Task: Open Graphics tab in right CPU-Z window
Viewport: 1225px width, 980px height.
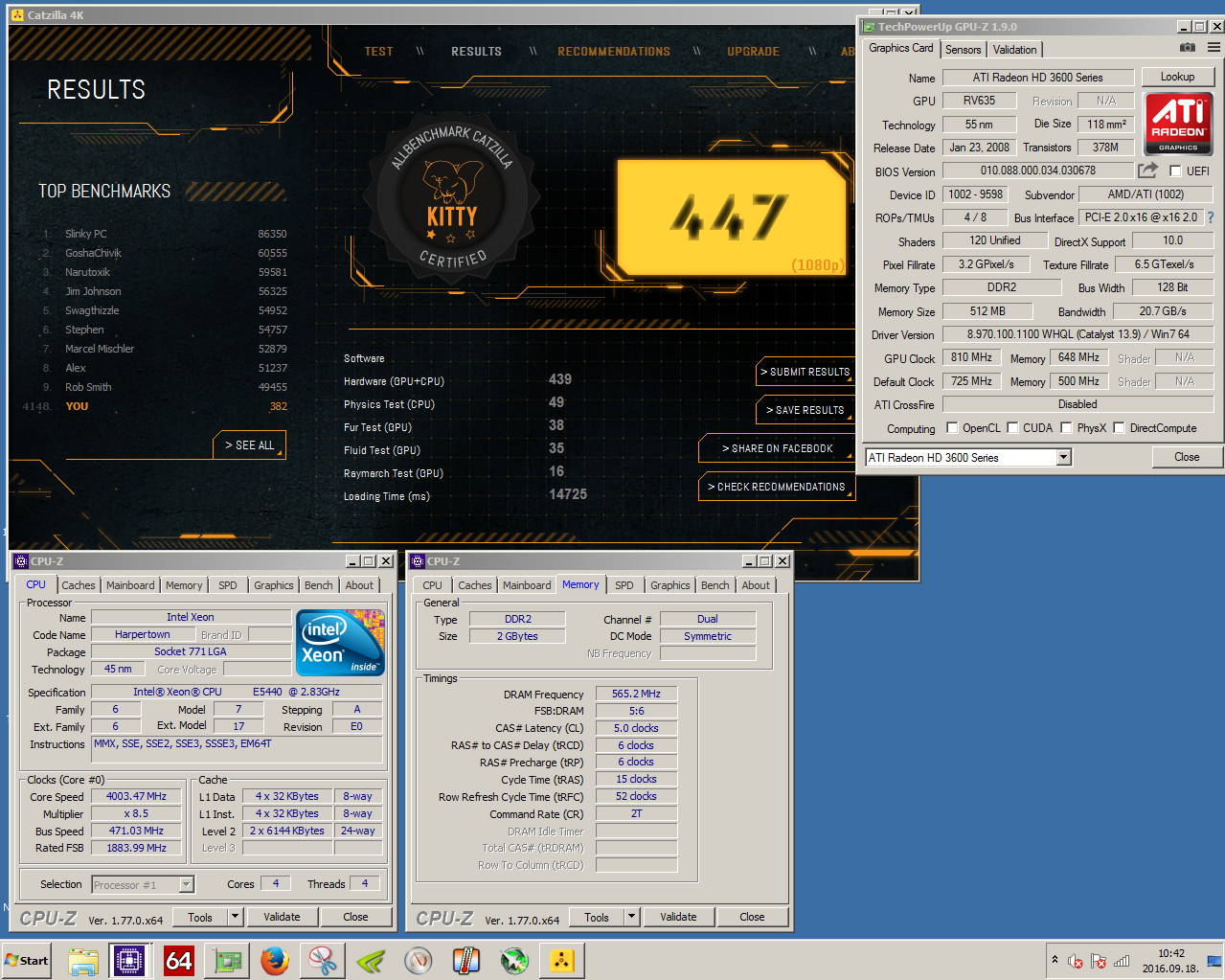Action: coord(670,585)
